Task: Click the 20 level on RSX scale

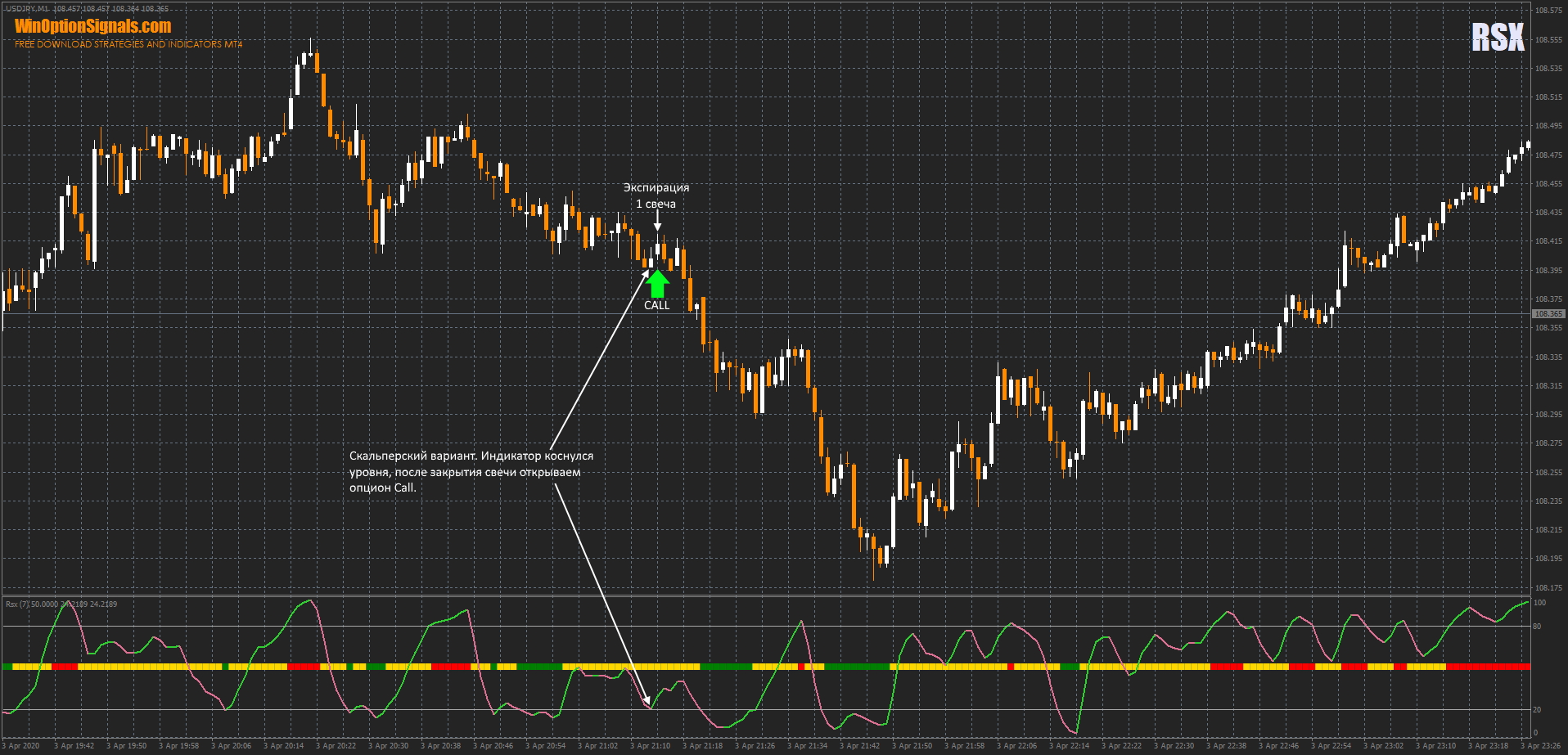Action: 1537,710
